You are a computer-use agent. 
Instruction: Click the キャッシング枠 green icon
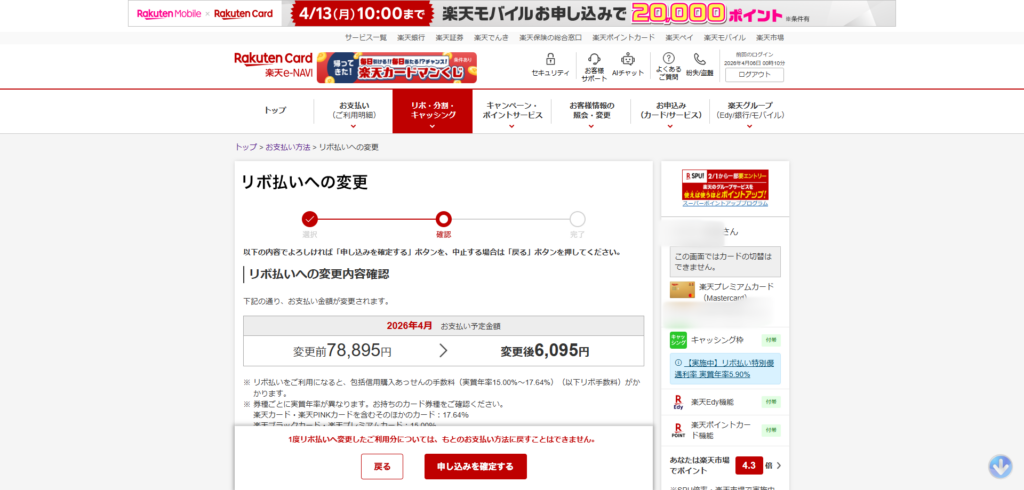[x=679, y=339]
